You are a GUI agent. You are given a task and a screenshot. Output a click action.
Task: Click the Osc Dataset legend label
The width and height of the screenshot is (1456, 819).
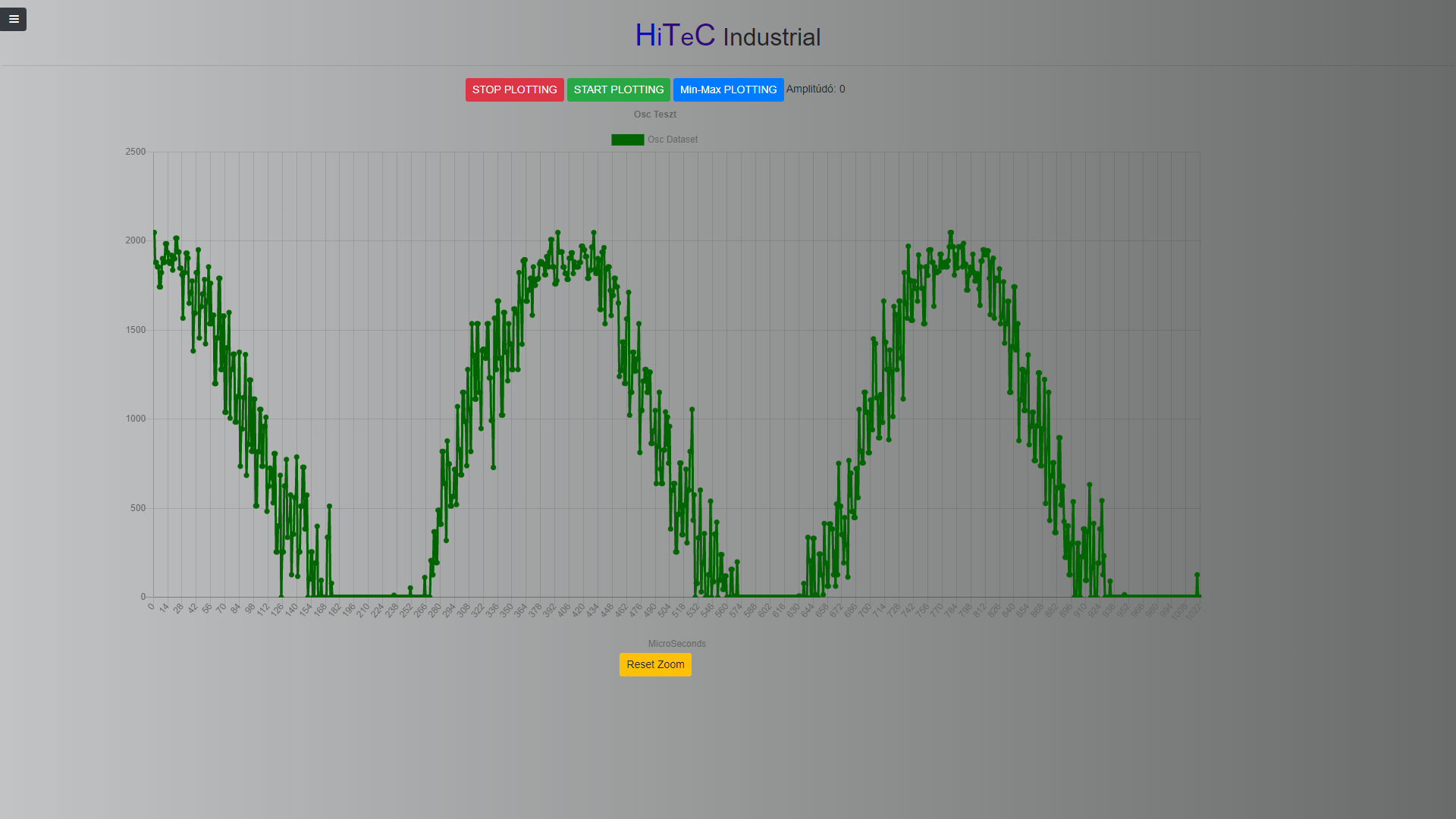pos(673,140)
